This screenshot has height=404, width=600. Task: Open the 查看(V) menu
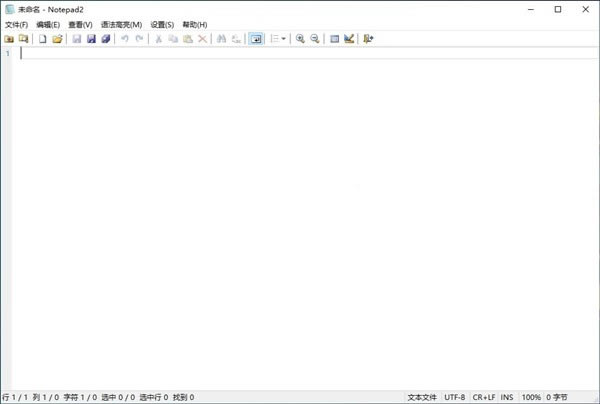coord(80,25)
